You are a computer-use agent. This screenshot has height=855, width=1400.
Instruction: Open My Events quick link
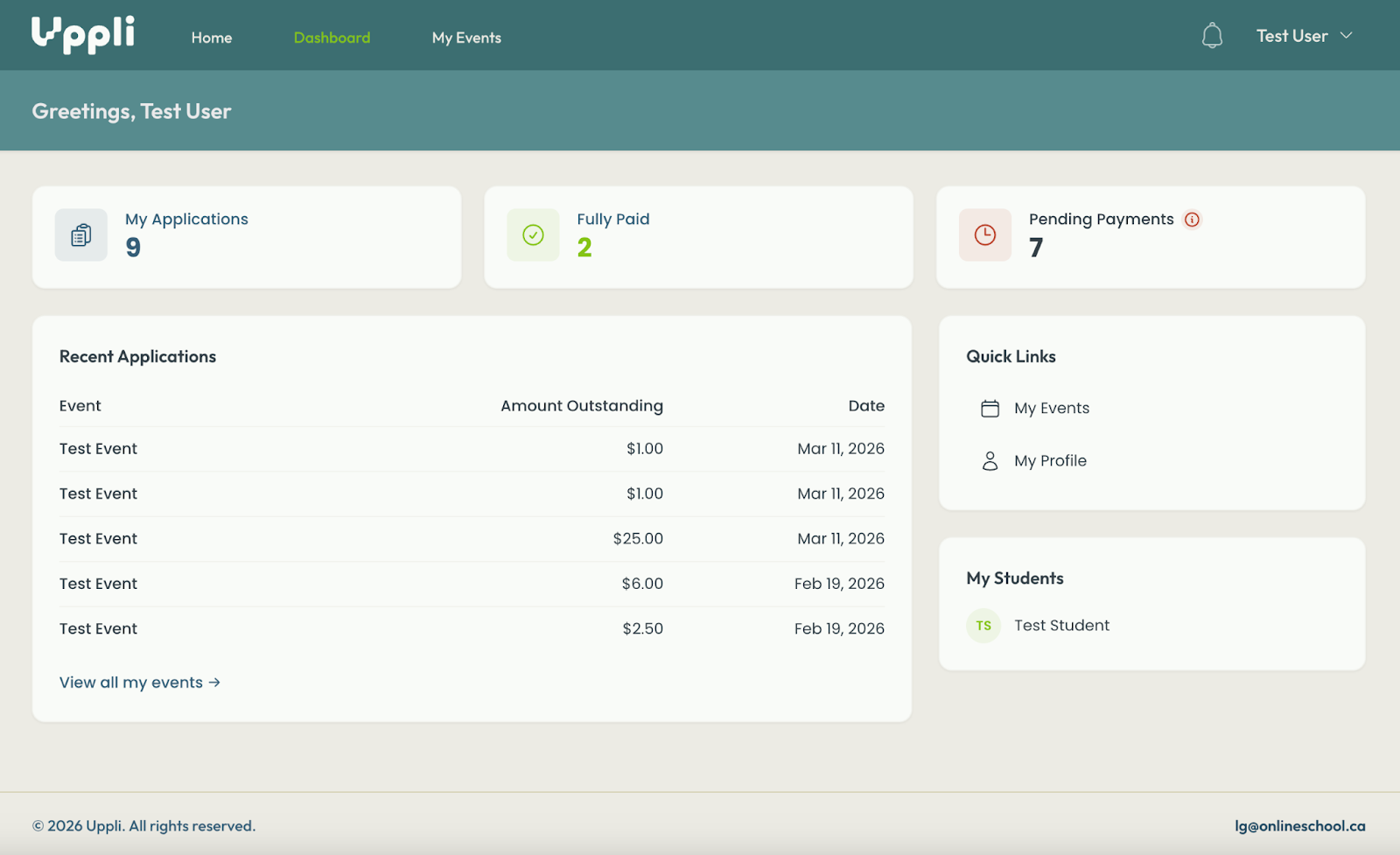[1052, 409]
